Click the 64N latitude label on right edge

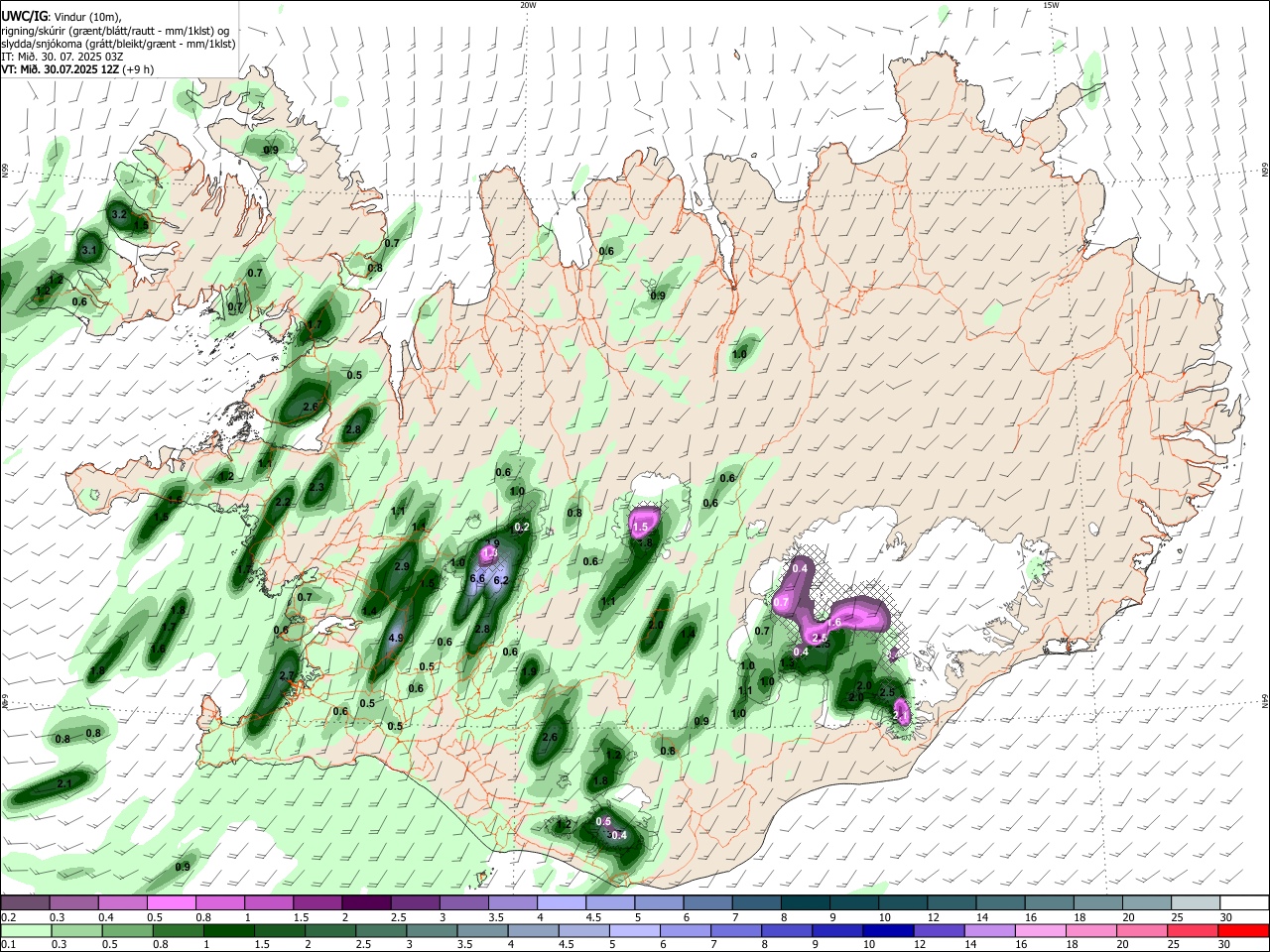coord(1265,701)
